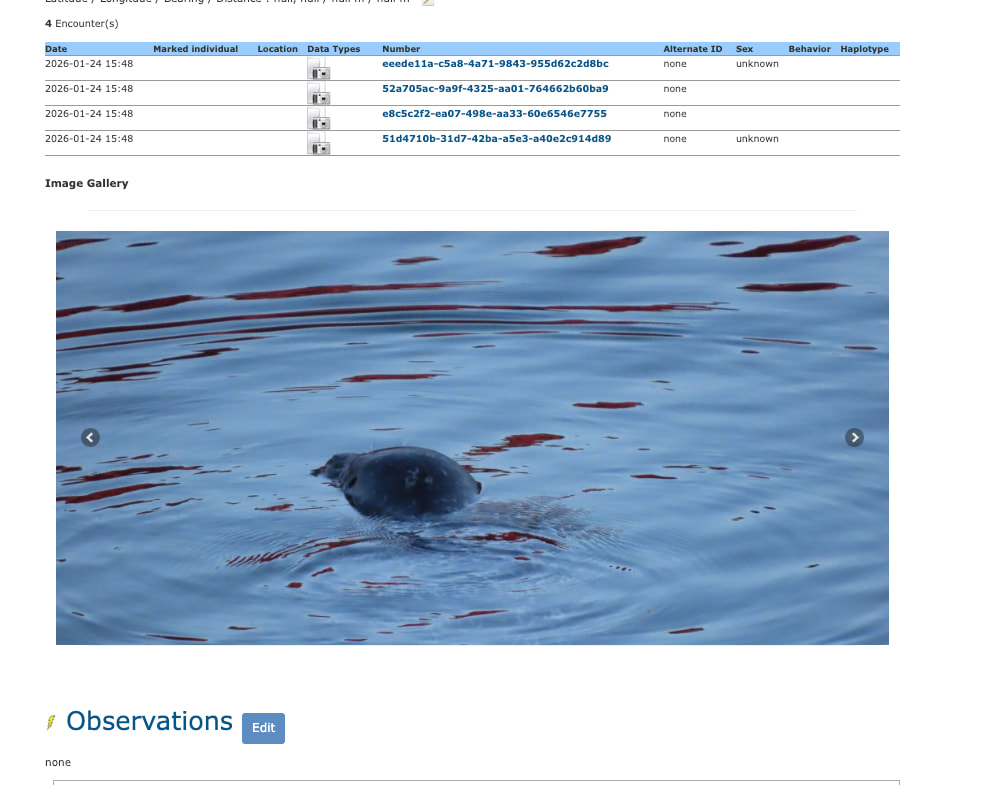Image resolution: width=1005 pixels, height=785 pixels.
Task: Click the camera icon in the last encounter row
Action: tap(320, 146)
